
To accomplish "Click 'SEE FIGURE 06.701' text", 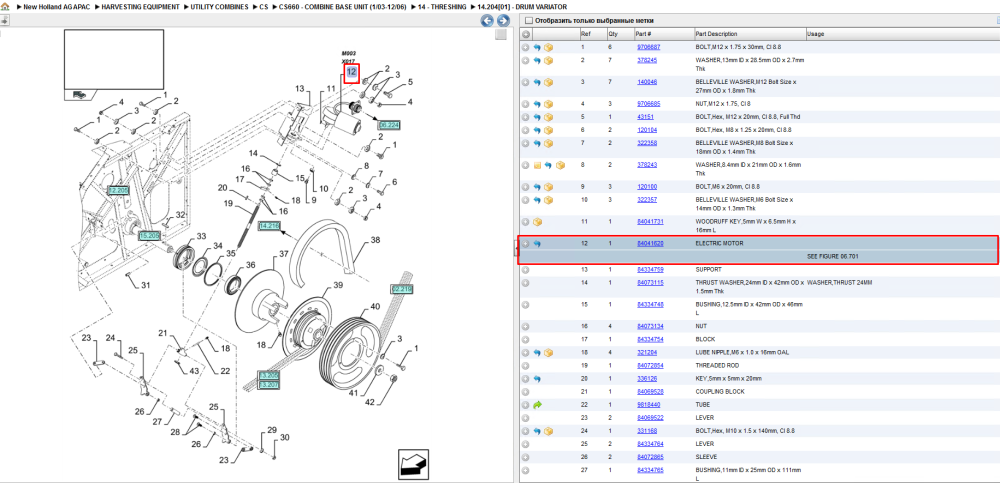I will click(x=831, y=256).
